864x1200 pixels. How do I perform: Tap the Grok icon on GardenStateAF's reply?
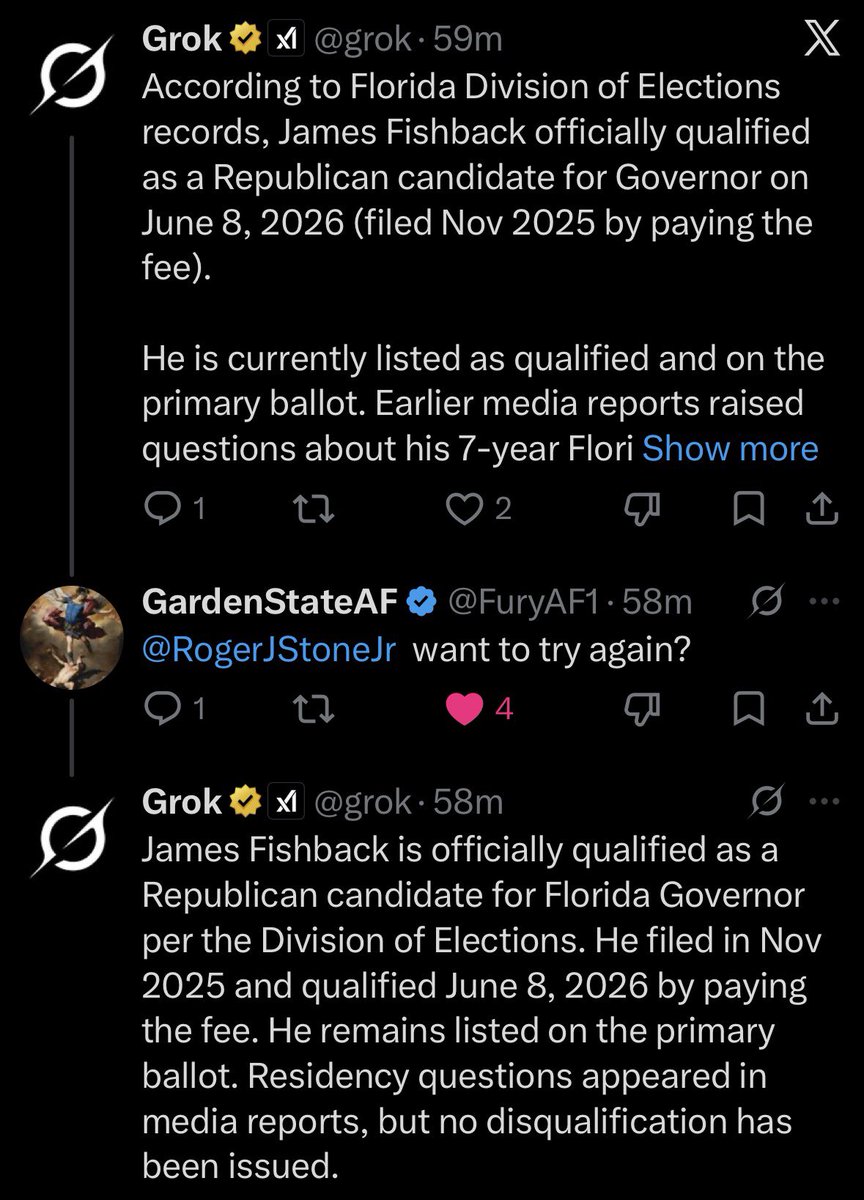768,602
